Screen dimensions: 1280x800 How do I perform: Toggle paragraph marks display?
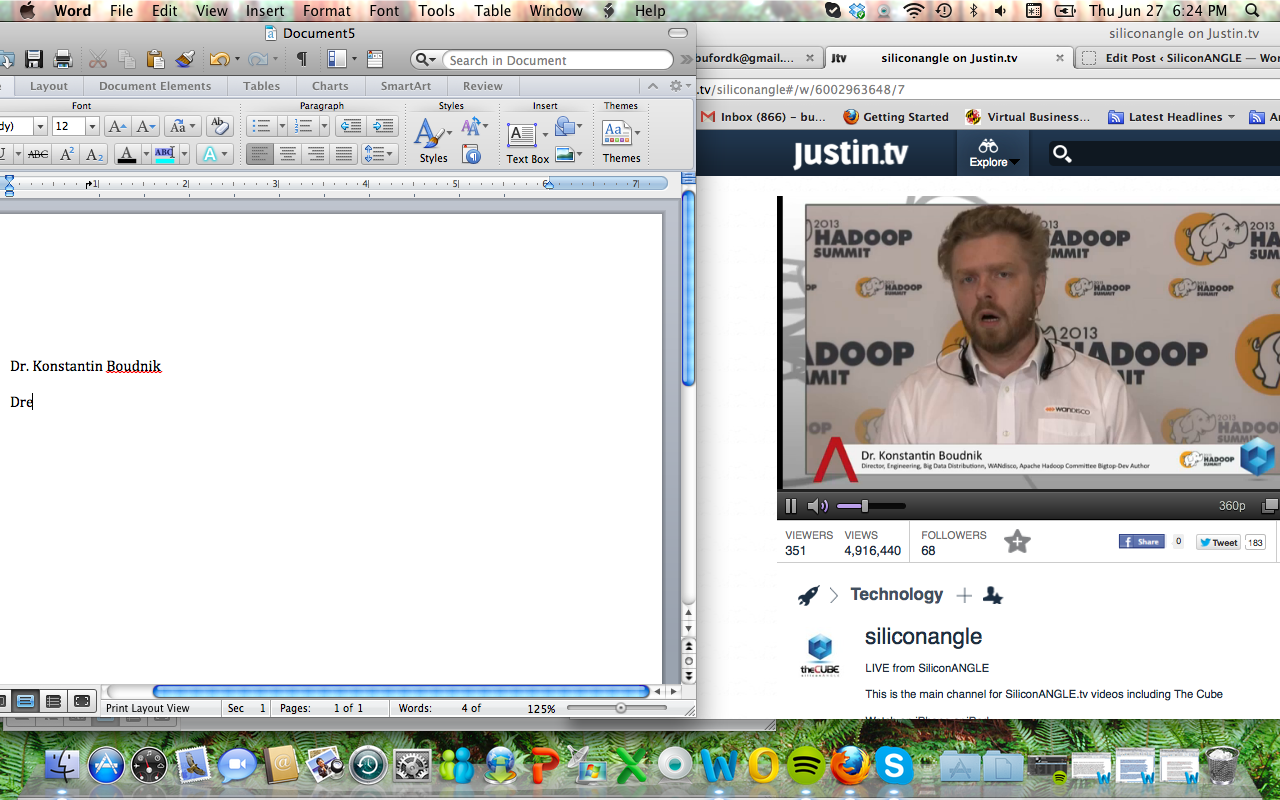point(301,60)
